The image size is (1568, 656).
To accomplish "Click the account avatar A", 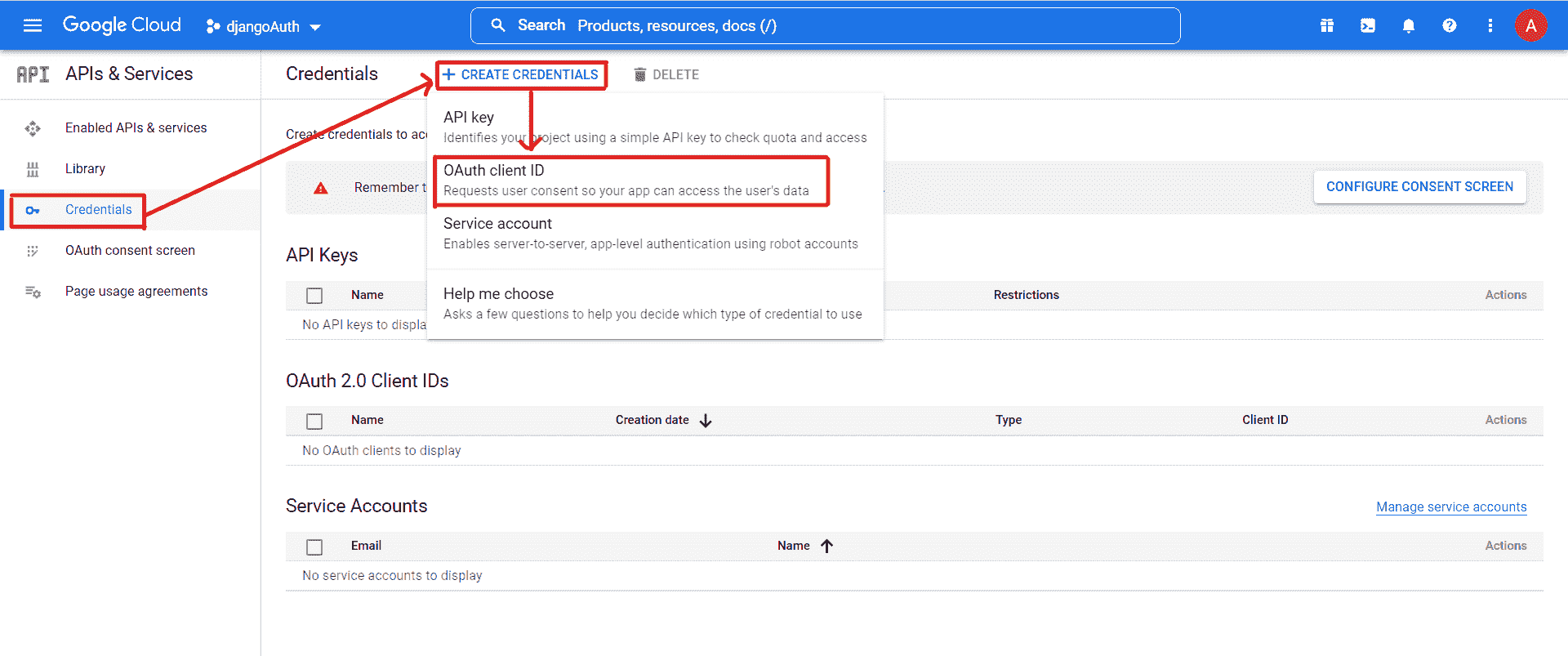I will (1531, 25).
